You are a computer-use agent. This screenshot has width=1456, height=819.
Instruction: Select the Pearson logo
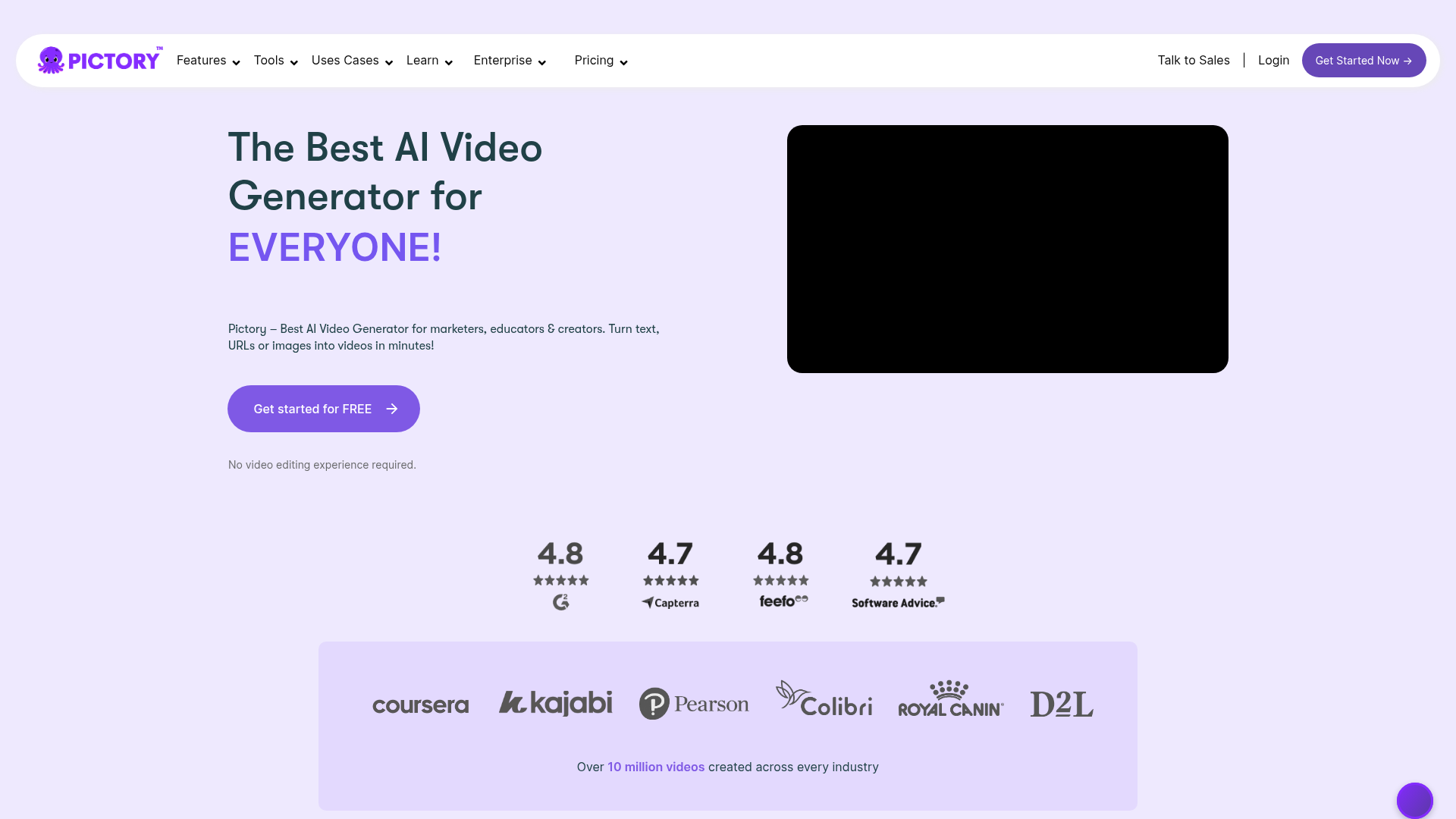[x=694, y=703]
